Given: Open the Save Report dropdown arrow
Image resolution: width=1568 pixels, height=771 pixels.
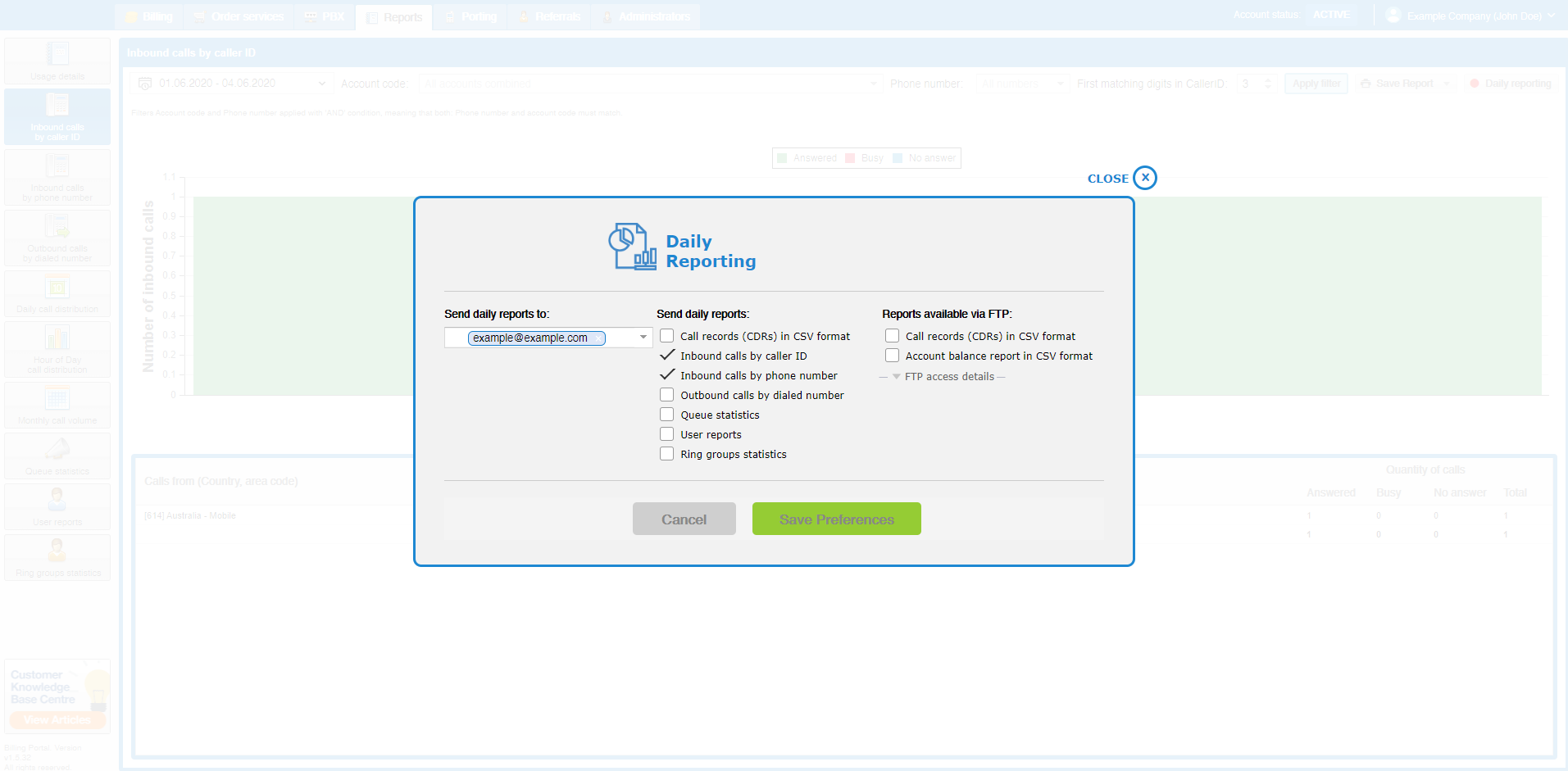Looking at the screenshot, I should pyautogui.click(x=1447, y=84).
